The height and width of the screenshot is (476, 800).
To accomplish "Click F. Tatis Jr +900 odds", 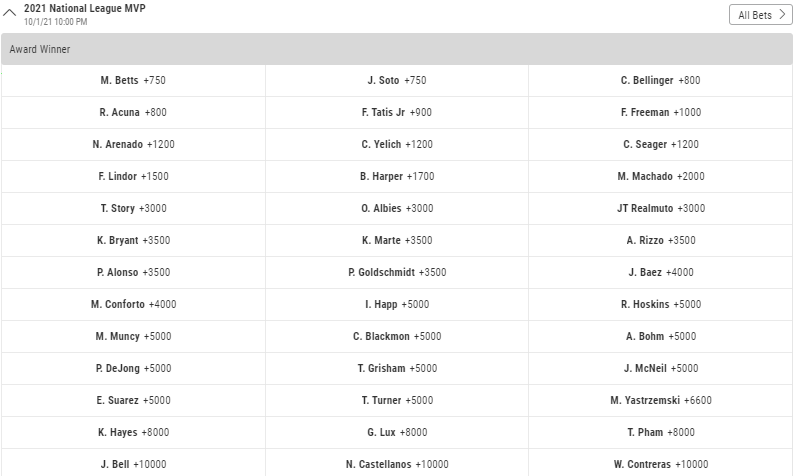I will pos(397,112).
